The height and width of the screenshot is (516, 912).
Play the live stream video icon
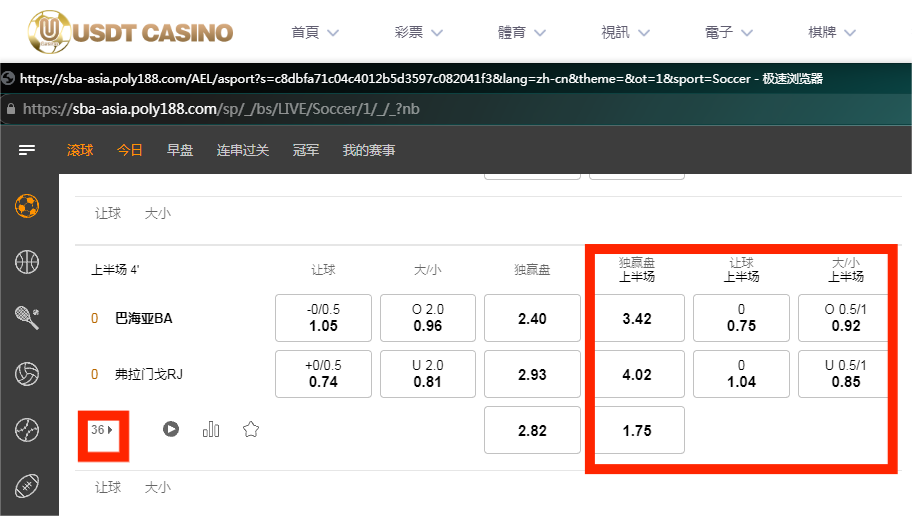pos(170,429)
